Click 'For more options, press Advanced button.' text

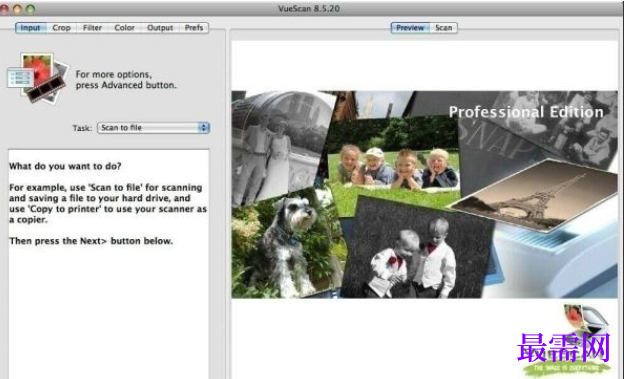tap(126, 79)
